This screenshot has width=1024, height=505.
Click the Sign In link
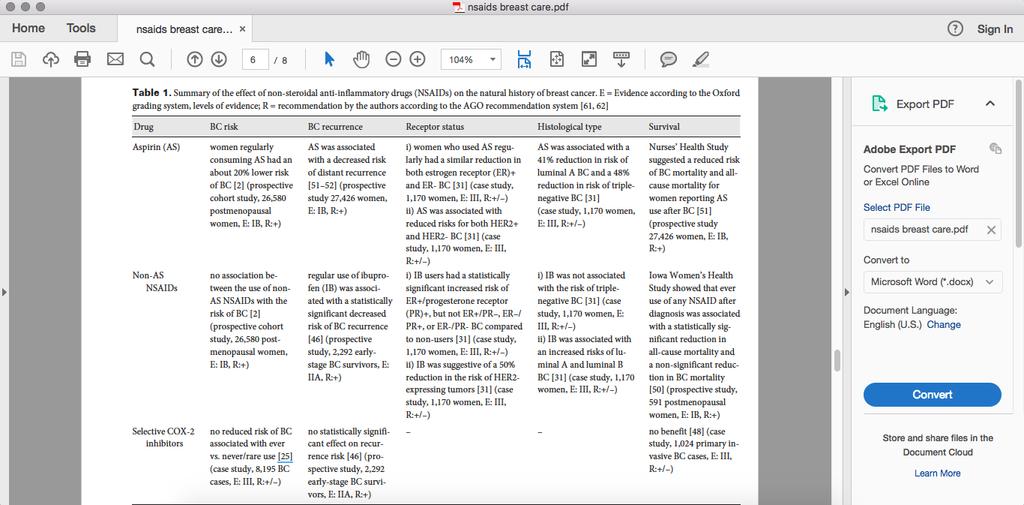tap(995, 29)
